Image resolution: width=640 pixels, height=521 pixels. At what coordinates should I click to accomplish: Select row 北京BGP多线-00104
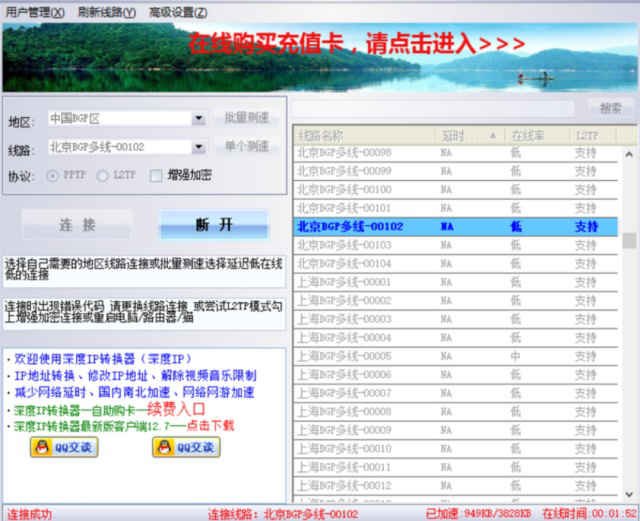point(456,264)
